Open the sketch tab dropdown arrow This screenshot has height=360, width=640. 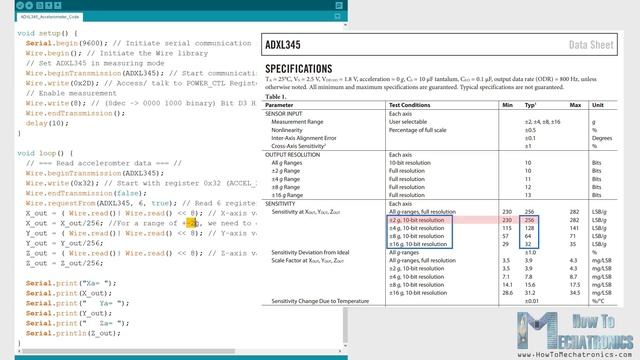coord(338,16)
